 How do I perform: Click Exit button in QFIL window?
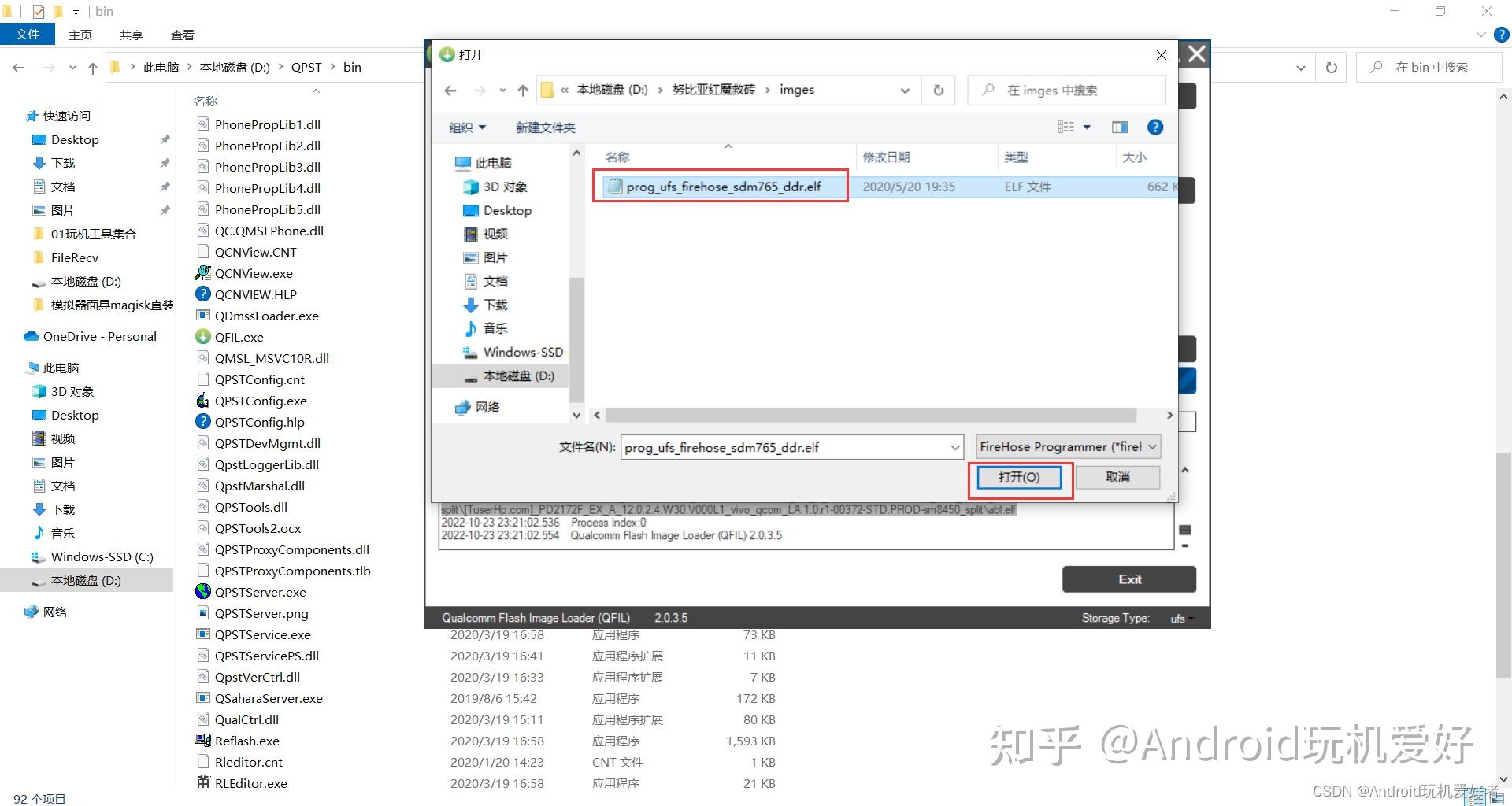pyautogui.click(x=1129, y=579)
